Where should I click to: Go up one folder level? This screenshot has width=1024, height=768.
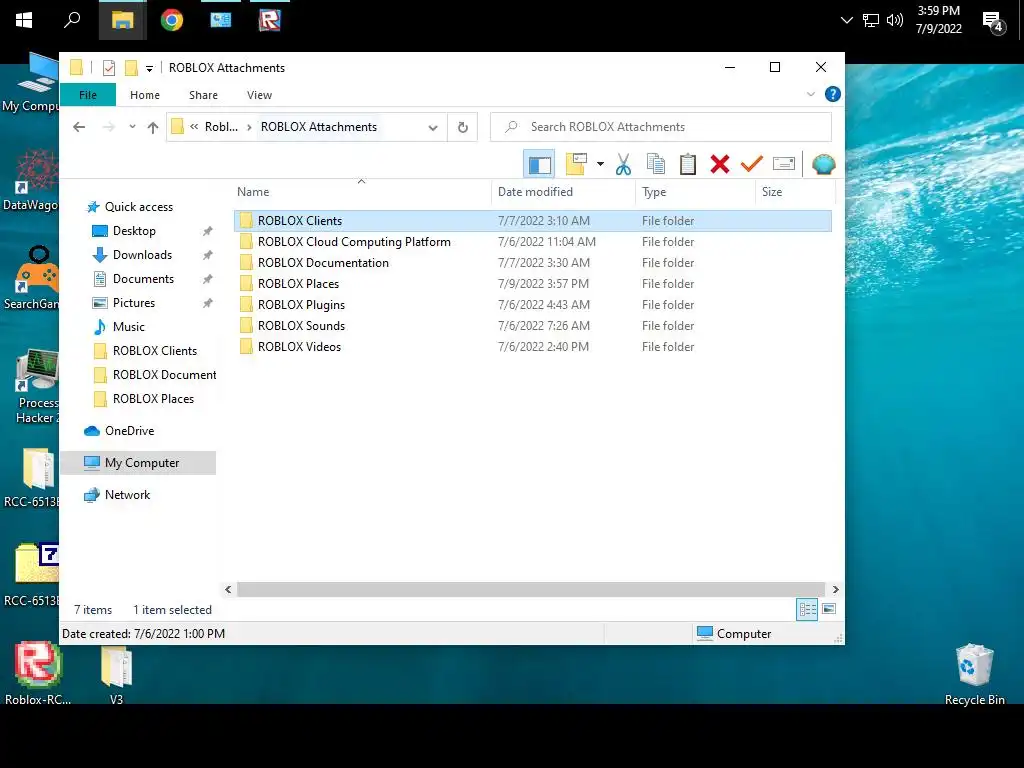tap(153, 127)
